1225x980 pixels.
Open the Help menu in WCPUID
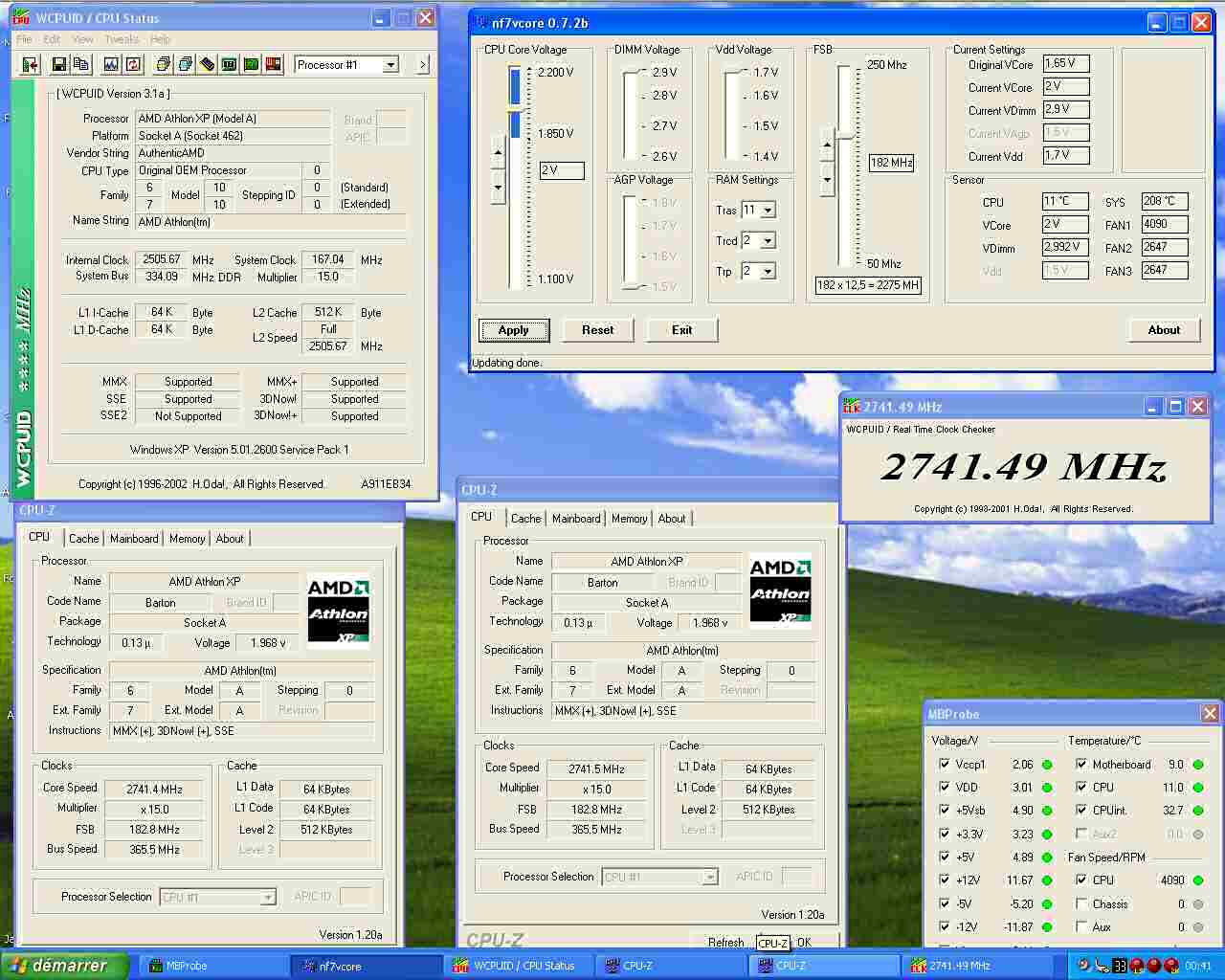pyautogui.click(x=160, y=39)
